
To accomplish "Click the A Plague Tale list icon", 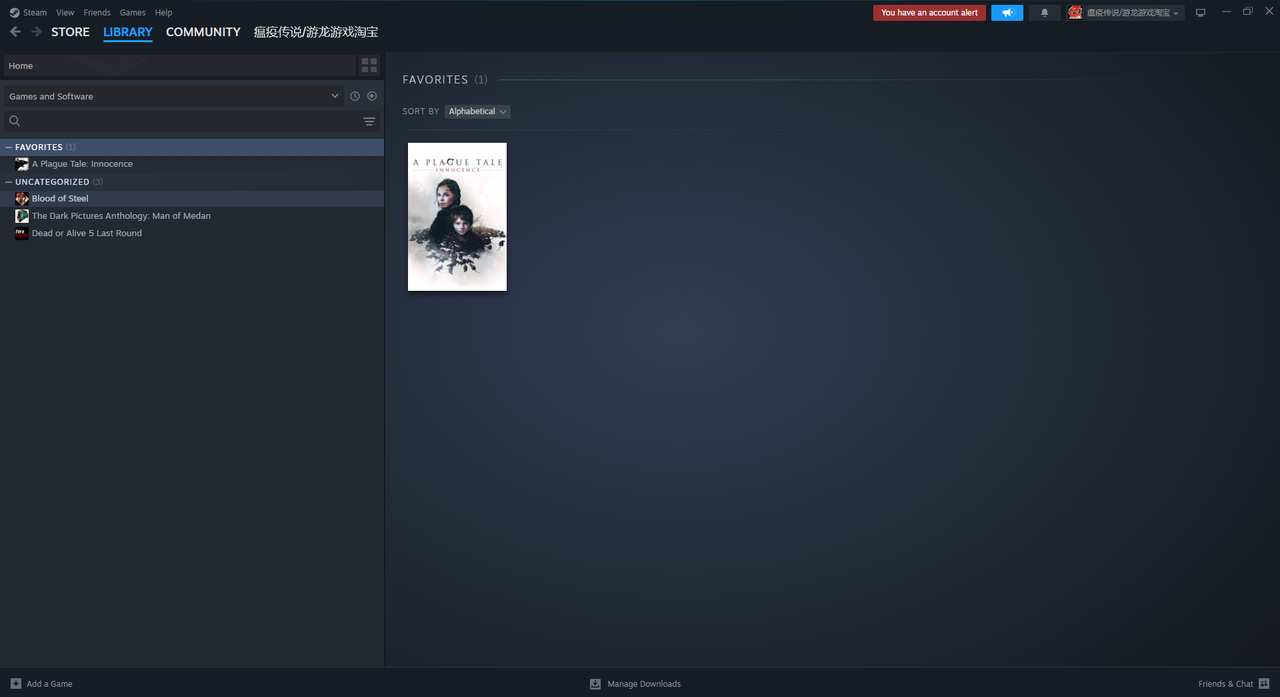I will (x=22, y=164).
